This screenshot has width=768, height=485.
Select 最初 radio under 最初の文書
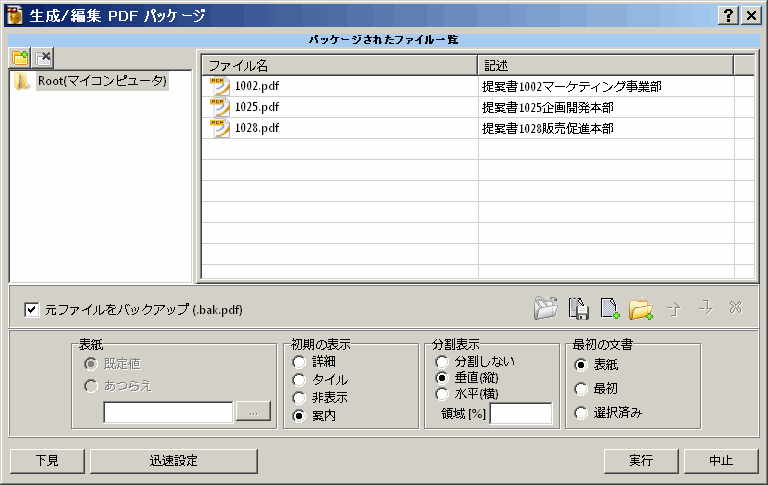(581, 389)
